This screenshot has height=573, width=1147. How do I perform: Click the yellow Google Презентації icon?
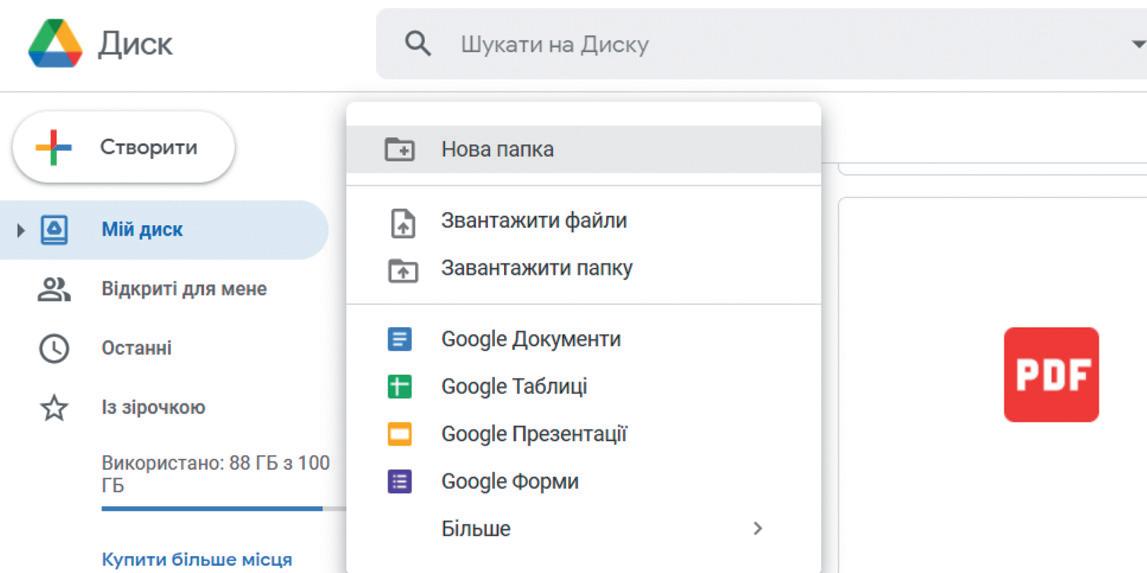(x=399, y=434)
